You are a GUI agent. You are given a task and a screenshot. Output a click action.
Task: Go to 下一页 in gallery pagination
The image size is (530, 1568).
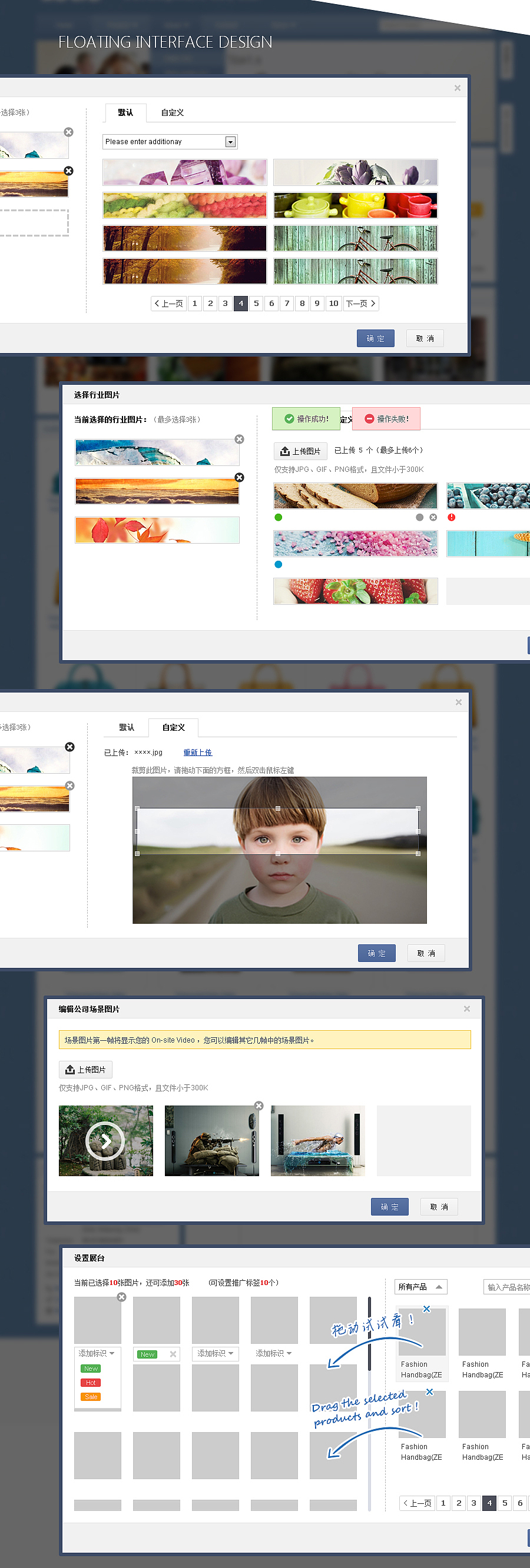click(360, 303)
